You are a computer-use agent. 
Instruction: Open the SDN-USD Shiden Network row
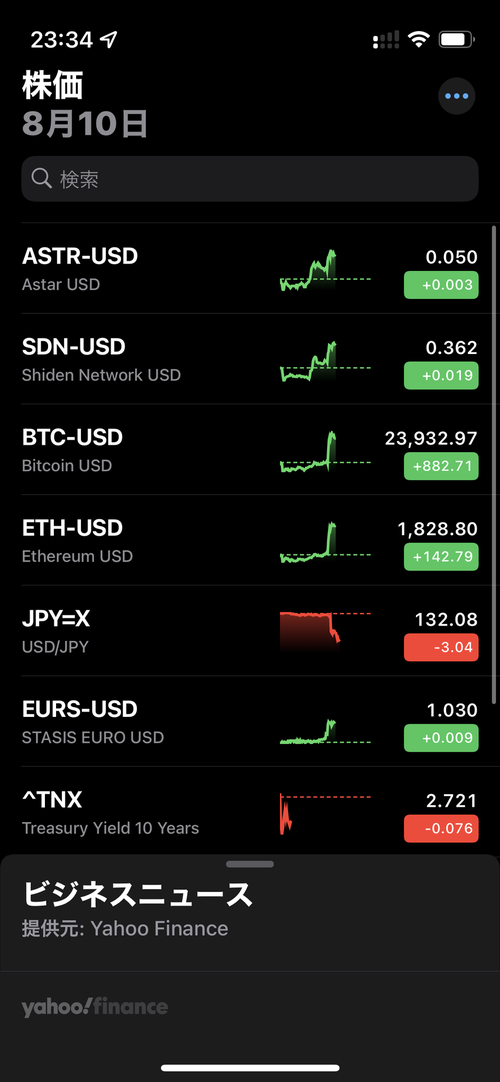coord(250,359)
